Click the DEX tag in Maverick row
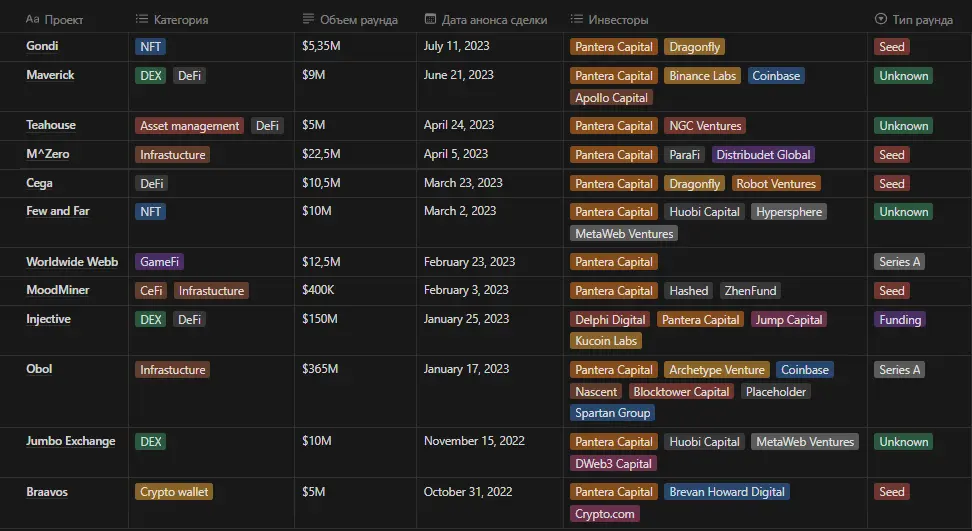This screenshot has height=531, width=972. pos(151,76)
